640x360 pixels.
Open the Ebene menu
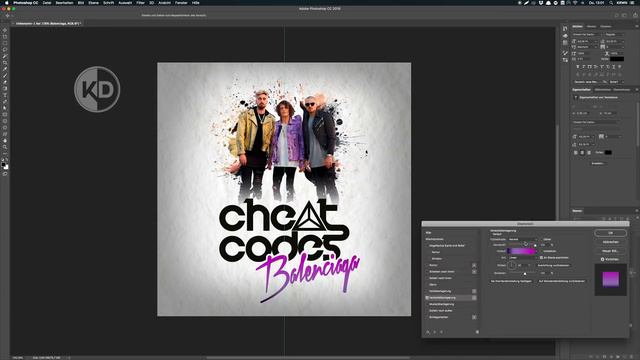point(93,2)
